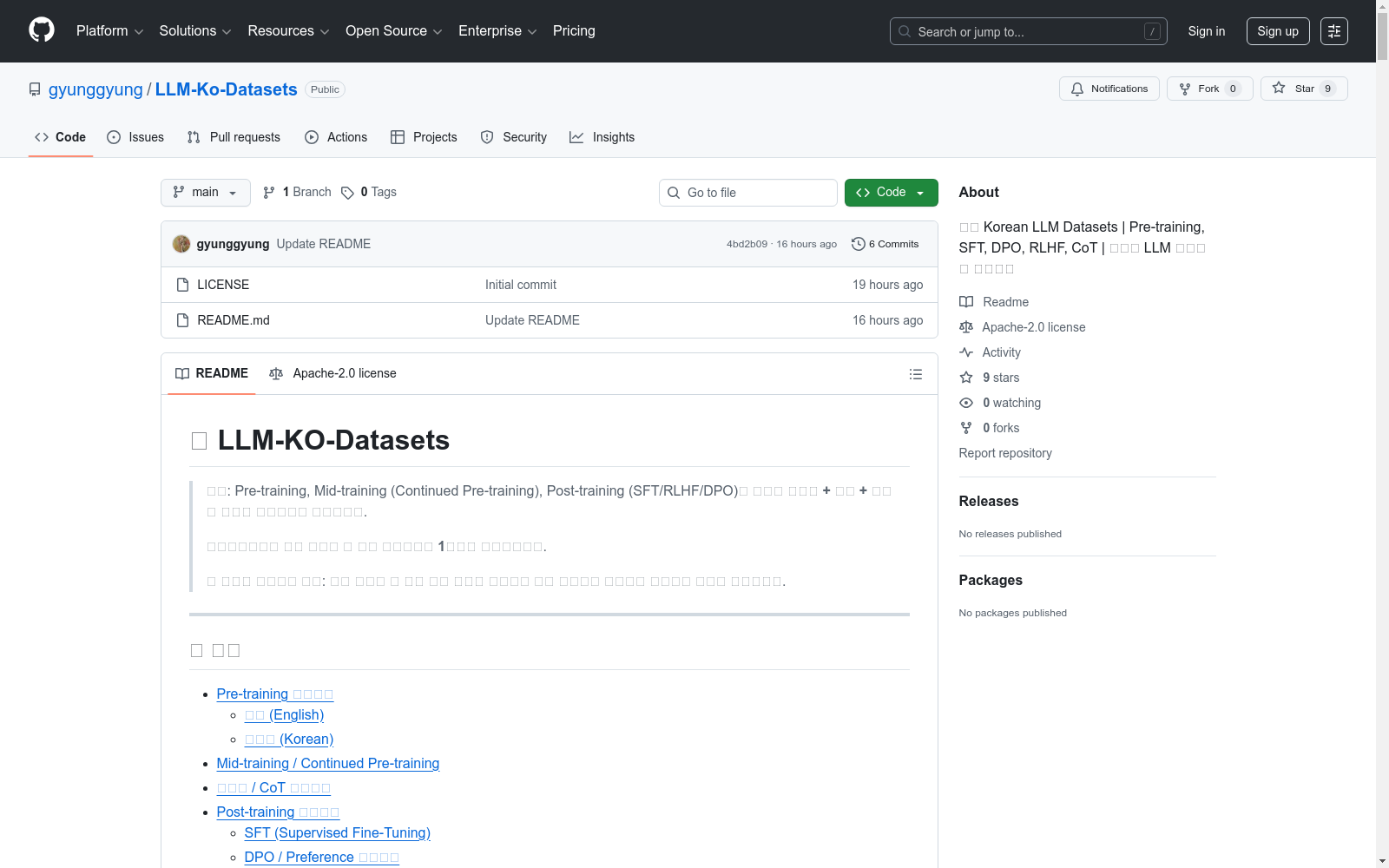Open the Packages heading link
The height and width of the screenshot is (868, 1389).
[991, 580]
